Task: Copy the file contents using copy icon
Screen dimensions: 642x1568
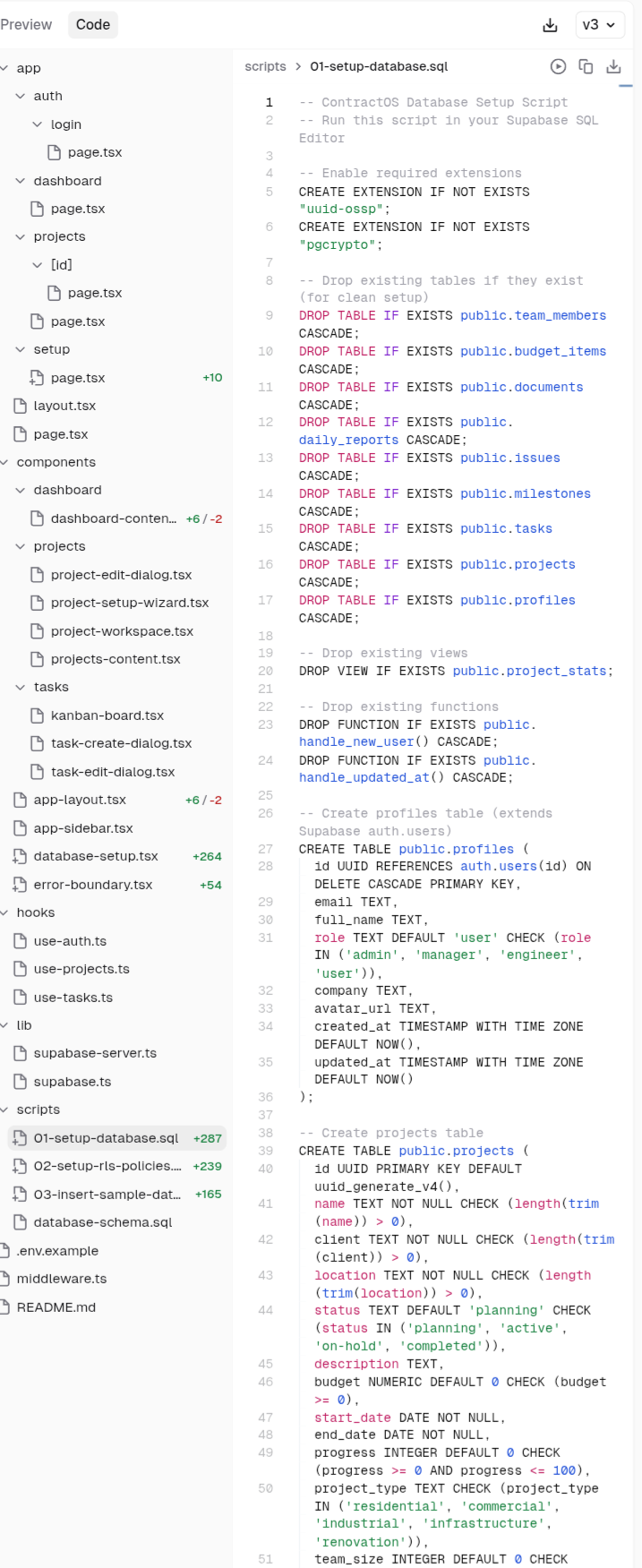Action: pyautogui.click(x=586, y=66)
